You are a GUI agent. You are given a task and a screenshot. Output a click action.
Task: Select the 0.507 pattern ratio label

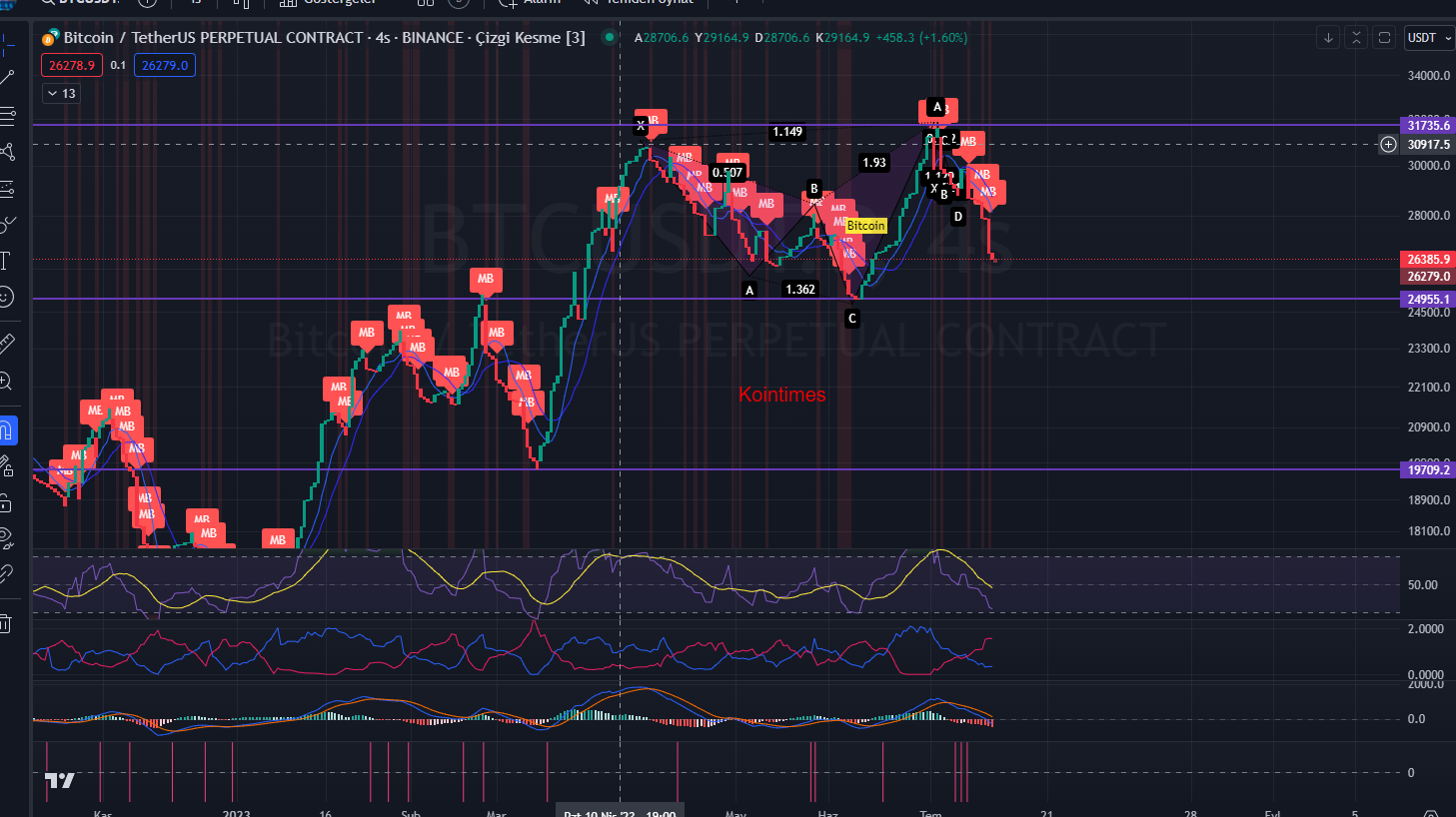pyautogui.click(x=728, y=173)
